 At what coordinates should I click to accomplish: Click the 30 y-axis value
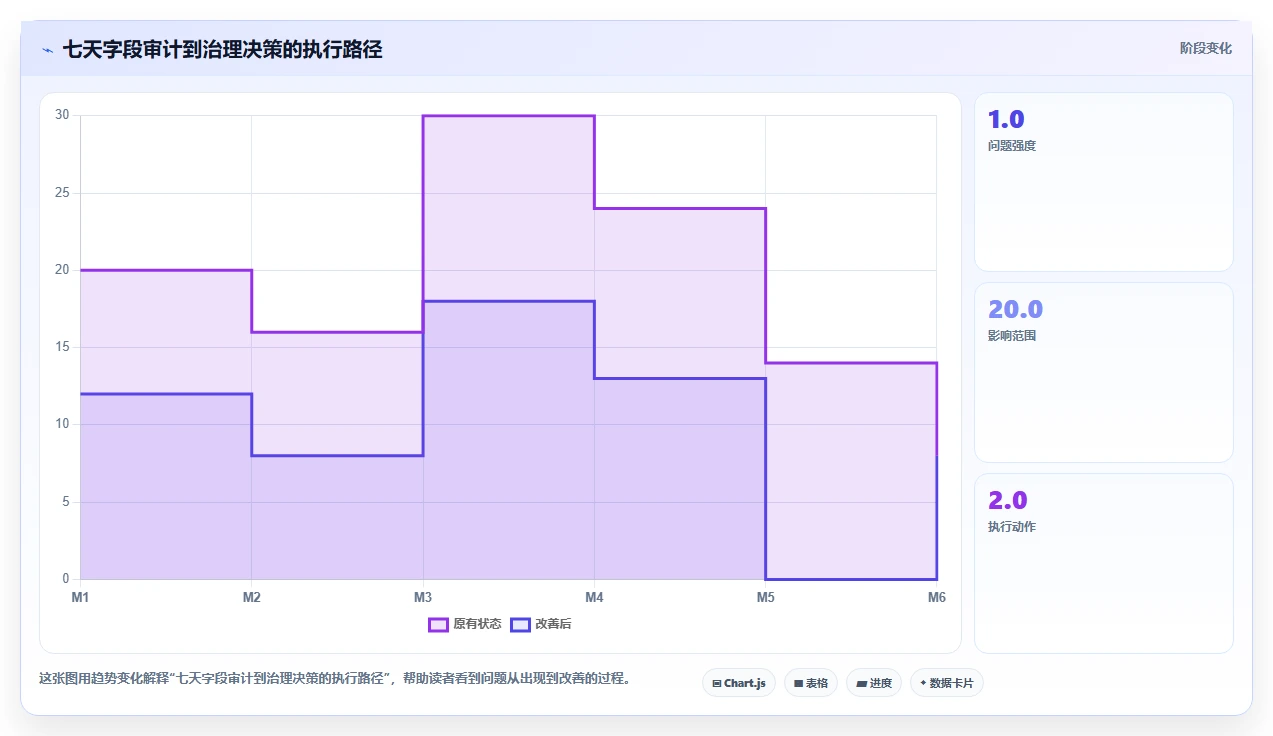[x=62, y=115]
